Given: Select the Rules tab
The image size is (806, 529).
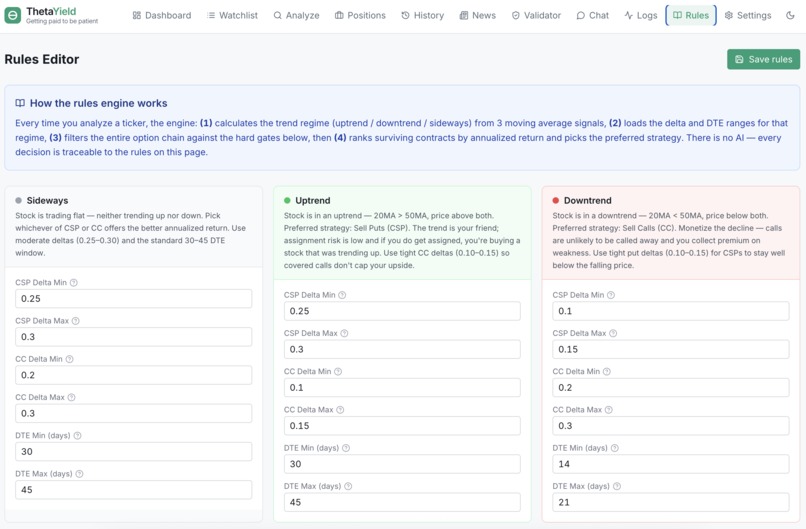Looking at the screenshot, I should click(x=691, y=15).
